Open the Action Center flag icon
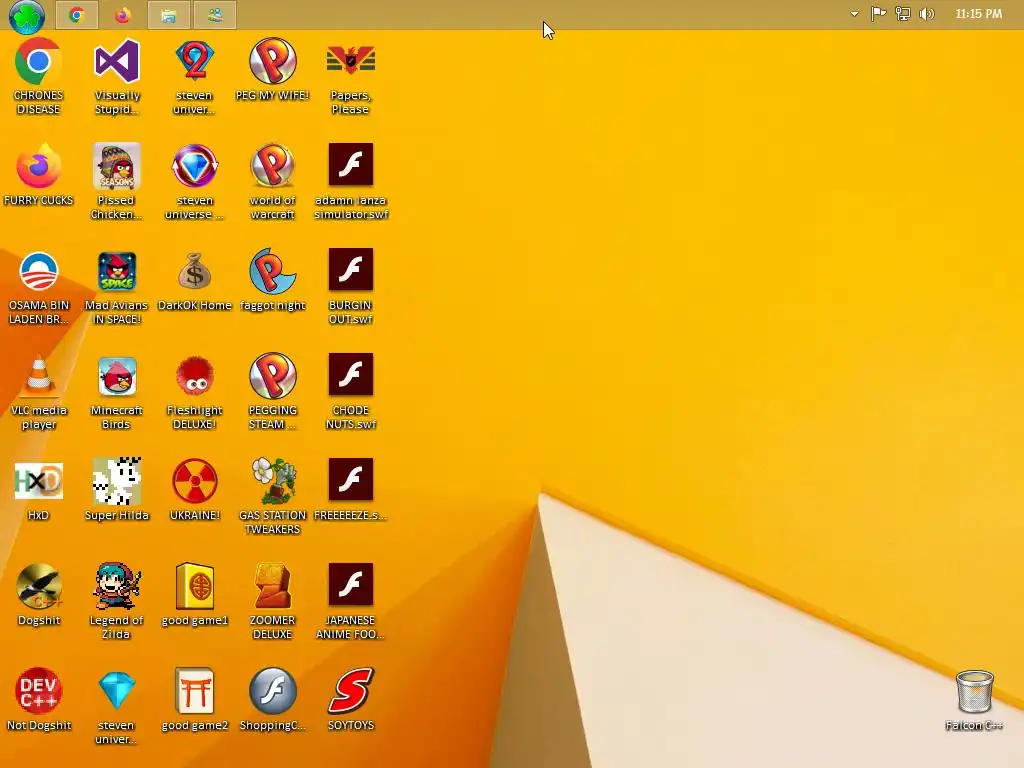Screen dimensions: 1024x768 (878, 14)
